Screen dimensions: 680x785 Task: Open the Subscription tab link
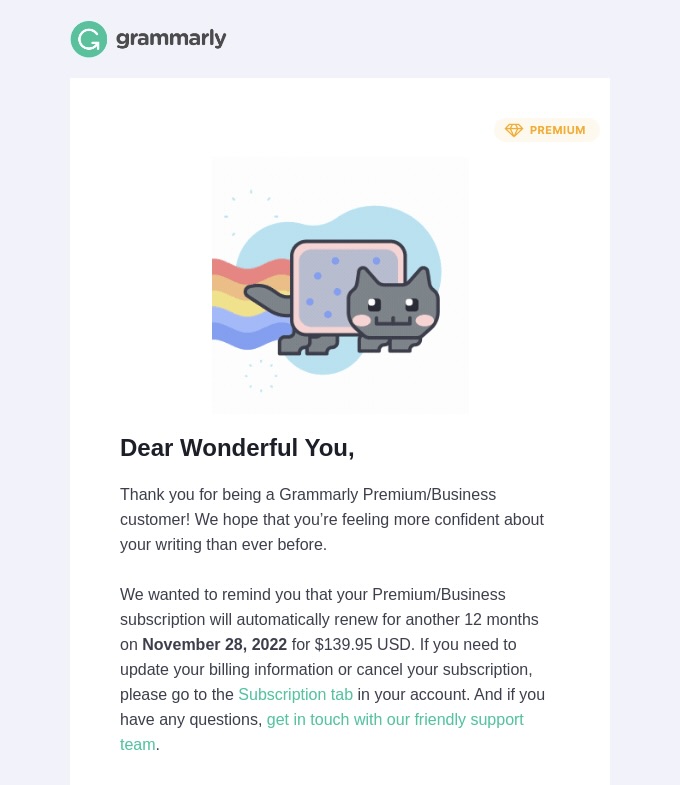coord(295,694)
